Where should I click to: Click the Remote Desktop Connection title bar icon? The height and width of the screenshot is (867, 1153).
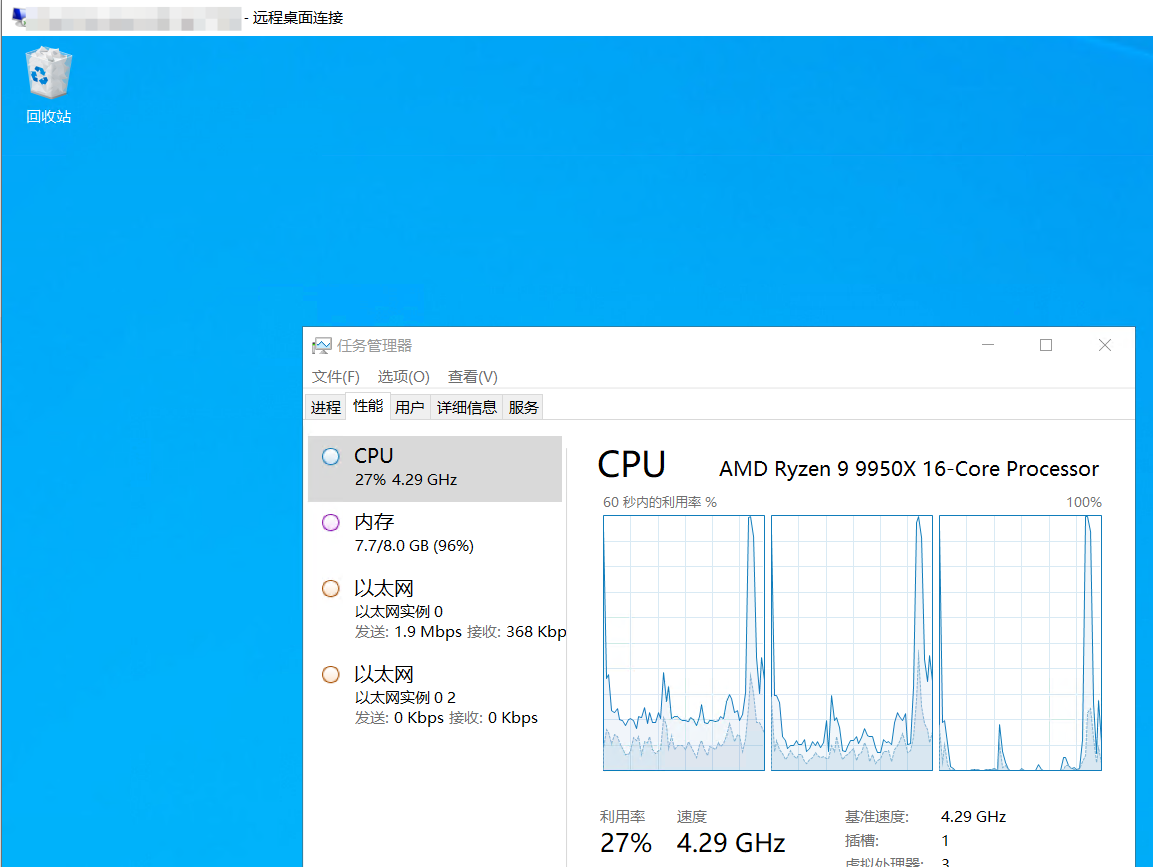[x=19, y=17]
